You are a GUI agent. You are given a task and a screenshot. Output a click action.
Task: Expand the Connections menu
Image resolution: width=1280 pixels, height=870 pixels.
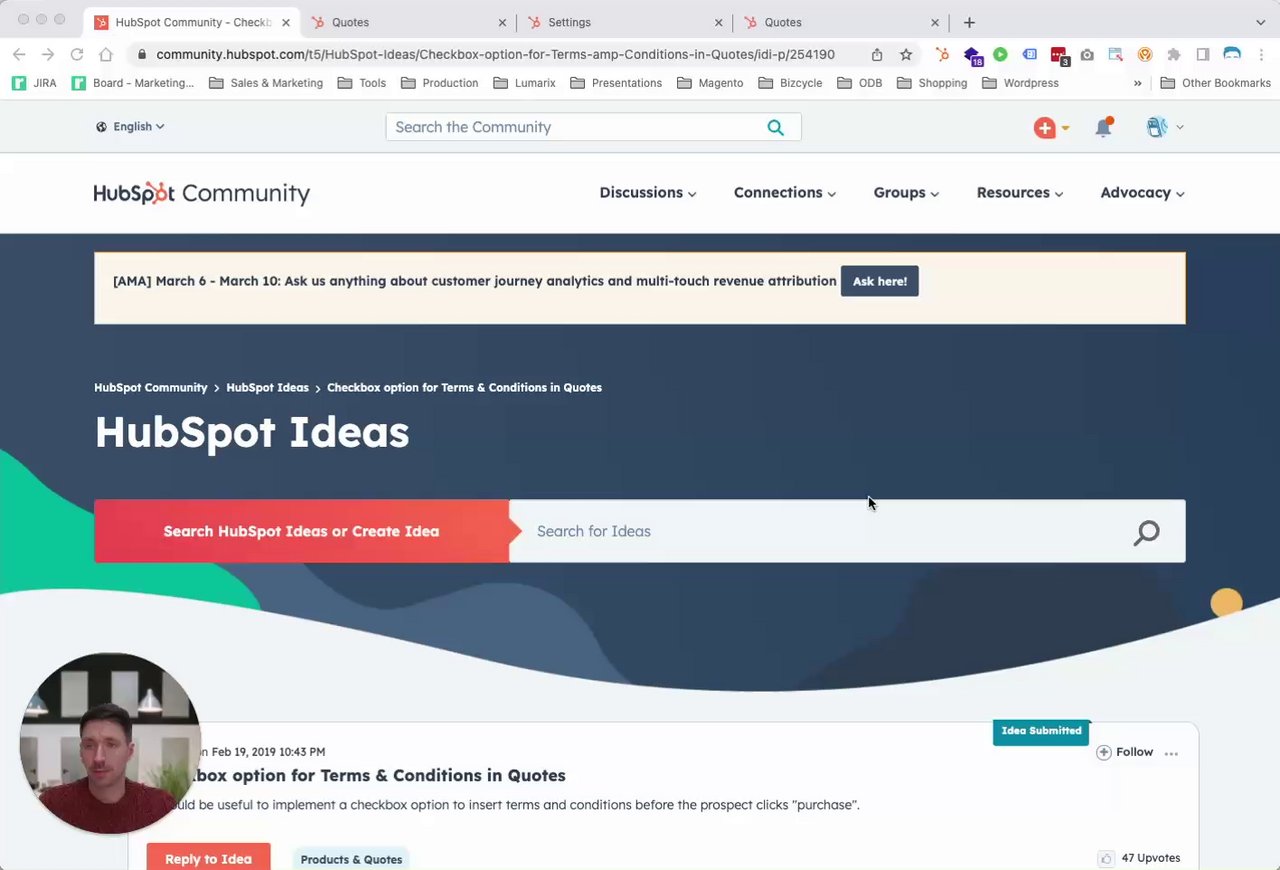(x=785, y=193)
